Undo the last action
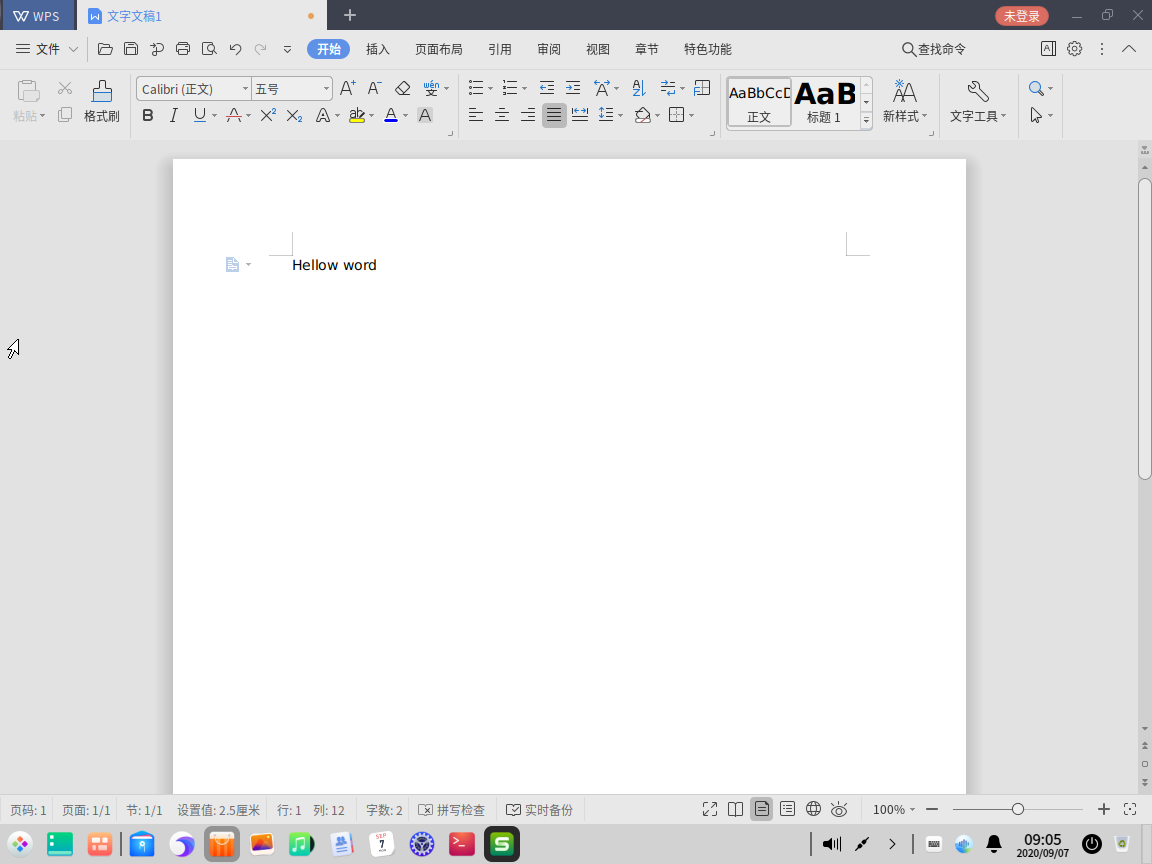1152x864 pixels. click(235, 49)
